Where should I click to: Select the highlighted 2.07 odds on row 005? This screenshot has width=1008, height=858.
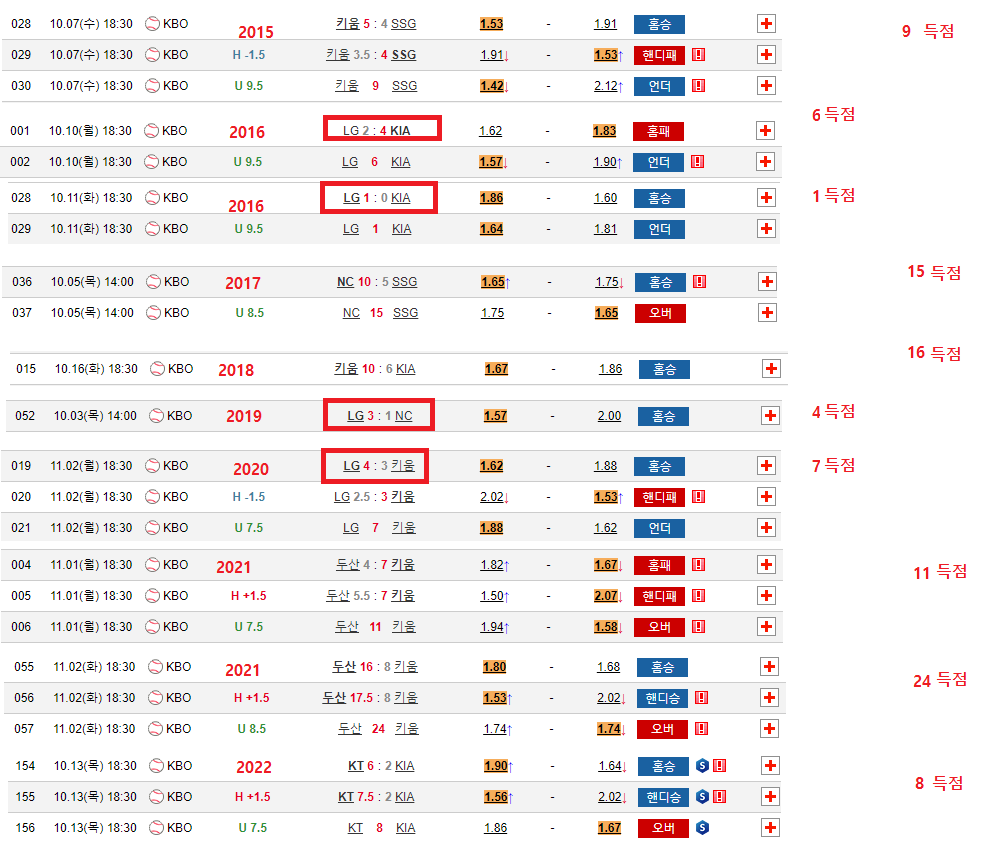click(x=606, y=596)
